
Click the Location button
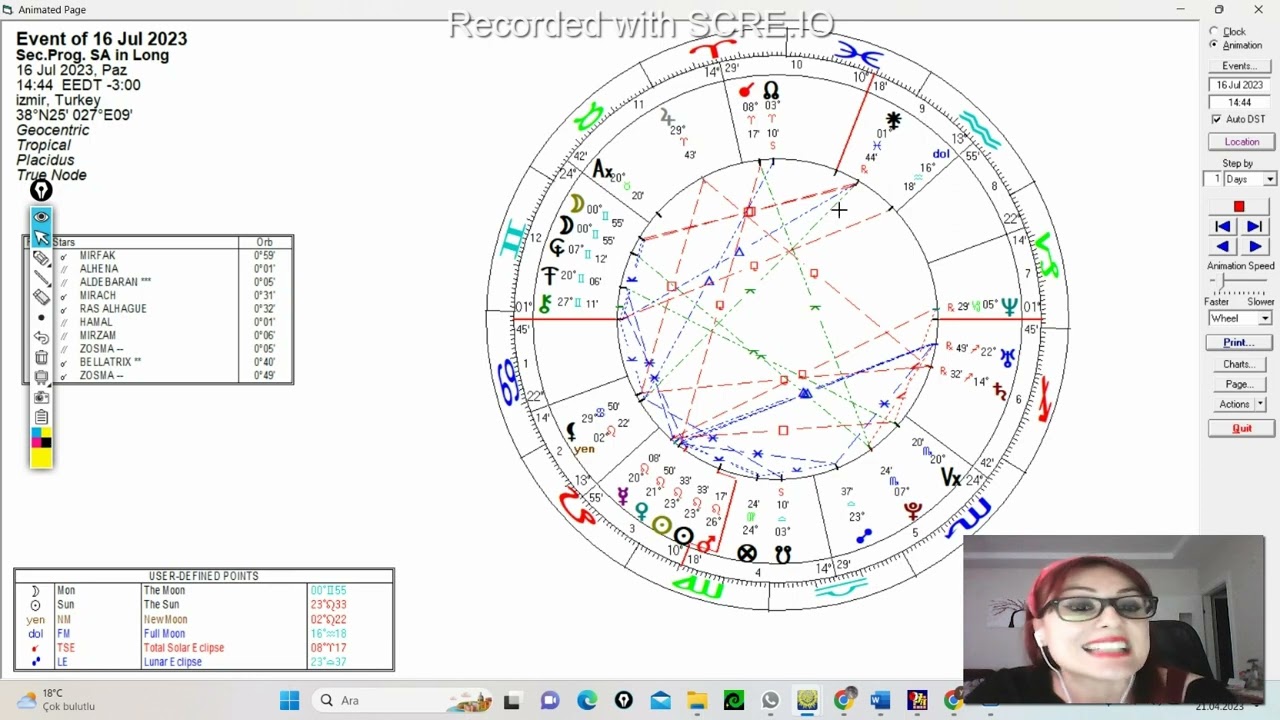(1241, 142)
